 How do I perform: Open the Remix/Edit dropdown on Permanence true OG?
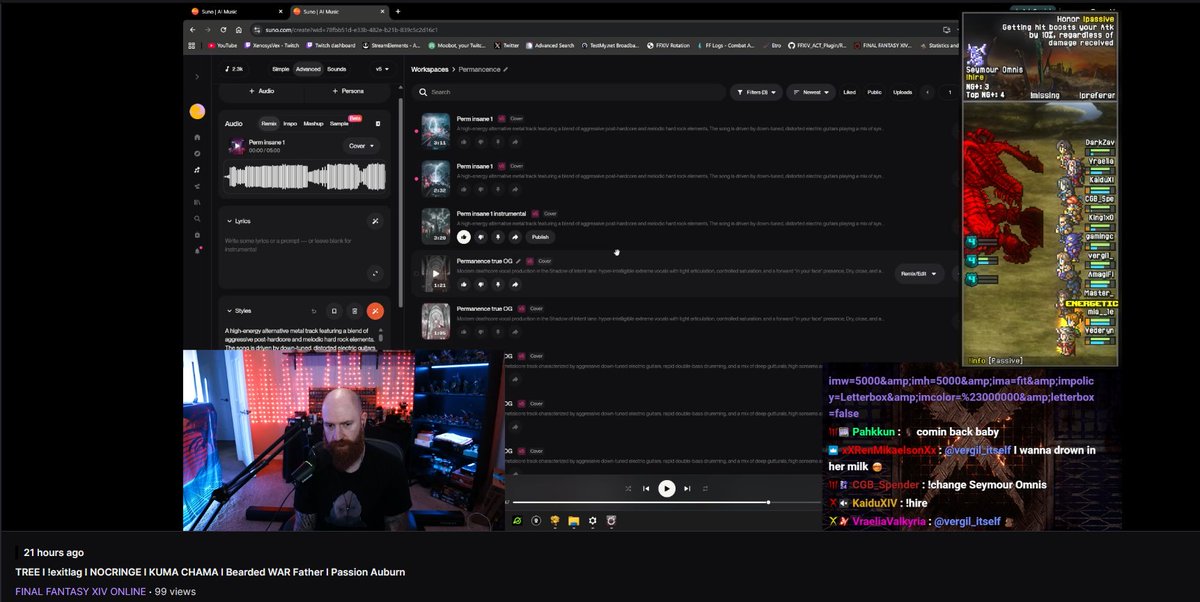pyautogui.click(x=919, y=273)
